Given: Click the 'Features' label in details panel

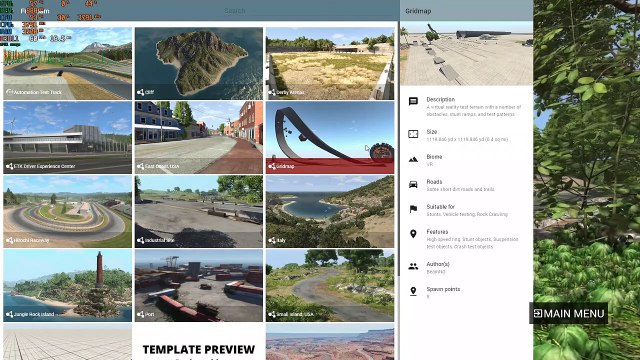Looking at the screenshot, I should point(437,231).
